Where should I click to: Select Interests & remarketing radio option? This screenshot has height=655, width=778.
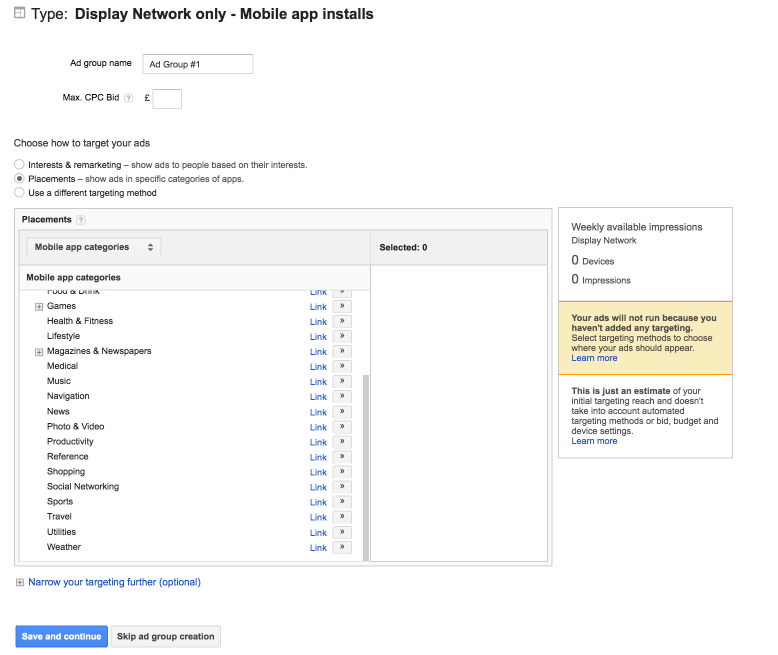pyautogui.click(x=20, y=165)
